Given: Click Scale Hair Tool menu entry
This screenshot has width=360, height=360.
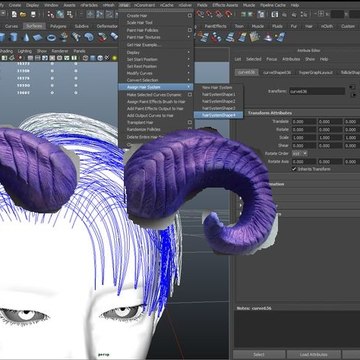Looking at the screenshot, I should tap(140, 23).
